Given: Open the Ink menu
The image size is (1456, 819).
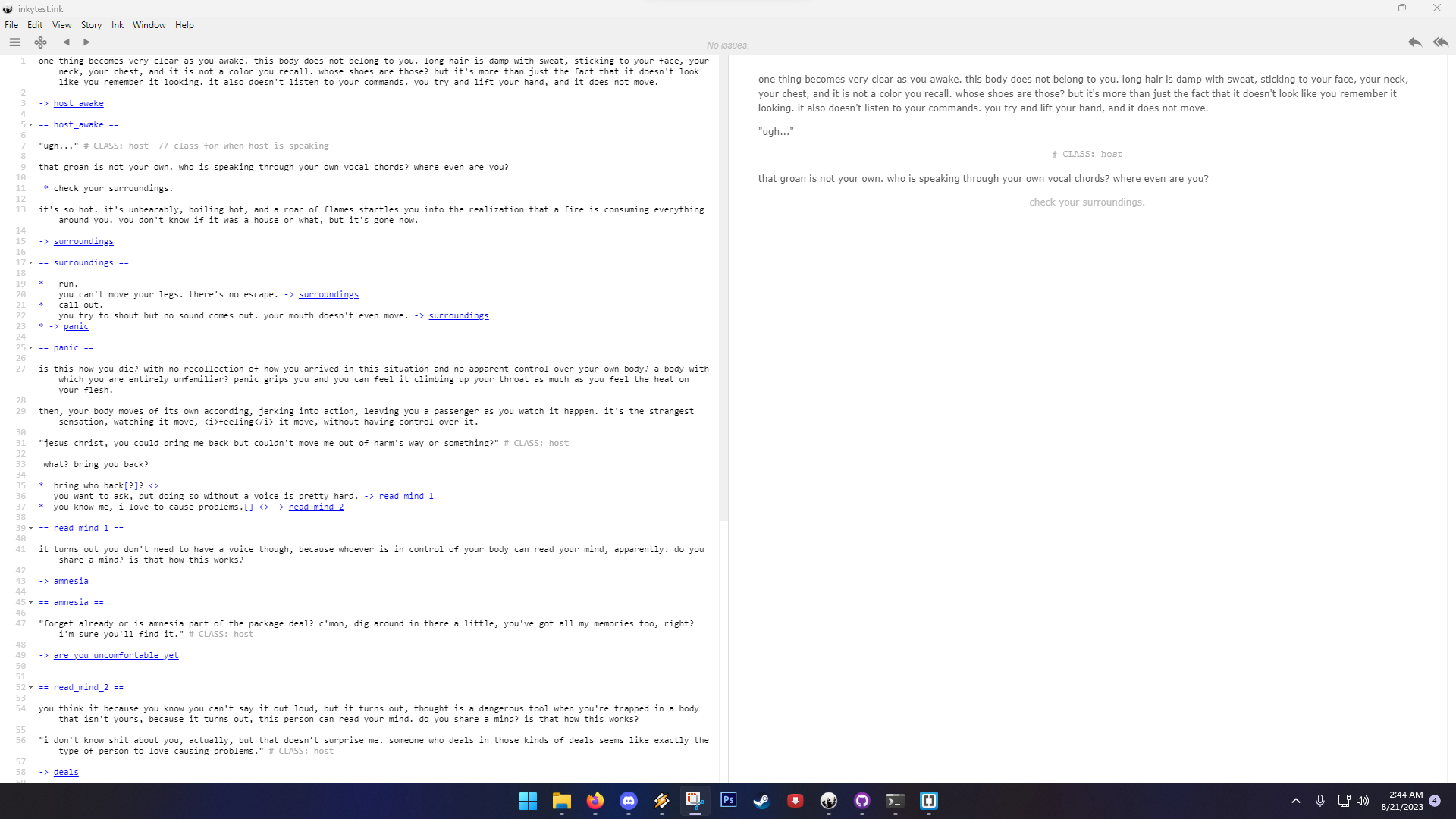Looking at the screenshot, I should [x=117, y=25].
